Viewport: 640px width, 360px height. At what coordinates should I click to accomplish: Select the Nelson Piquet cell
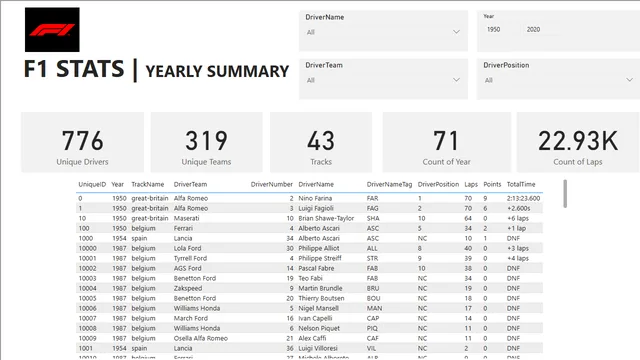[x=319, y=328]
